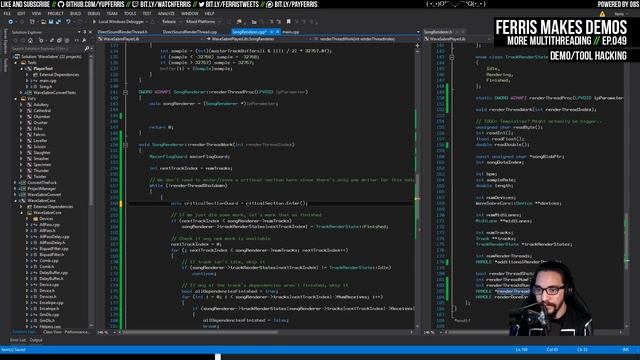640x360 pixels.
Task: Click Collapse All icon in Solution Explorer
Action: coord(59,40)
